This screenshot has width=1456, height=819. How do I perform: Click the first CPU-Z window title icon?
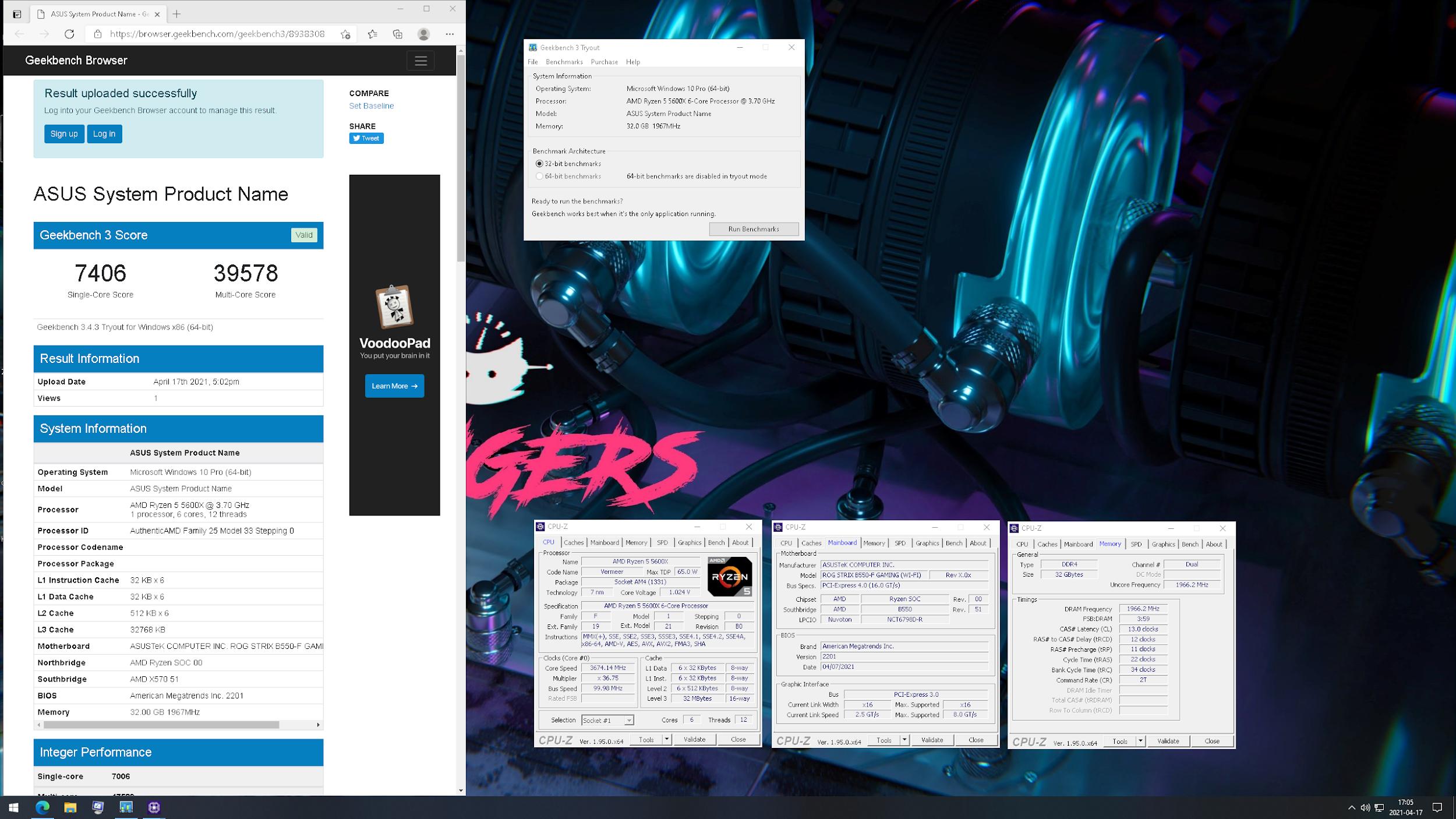540,527
